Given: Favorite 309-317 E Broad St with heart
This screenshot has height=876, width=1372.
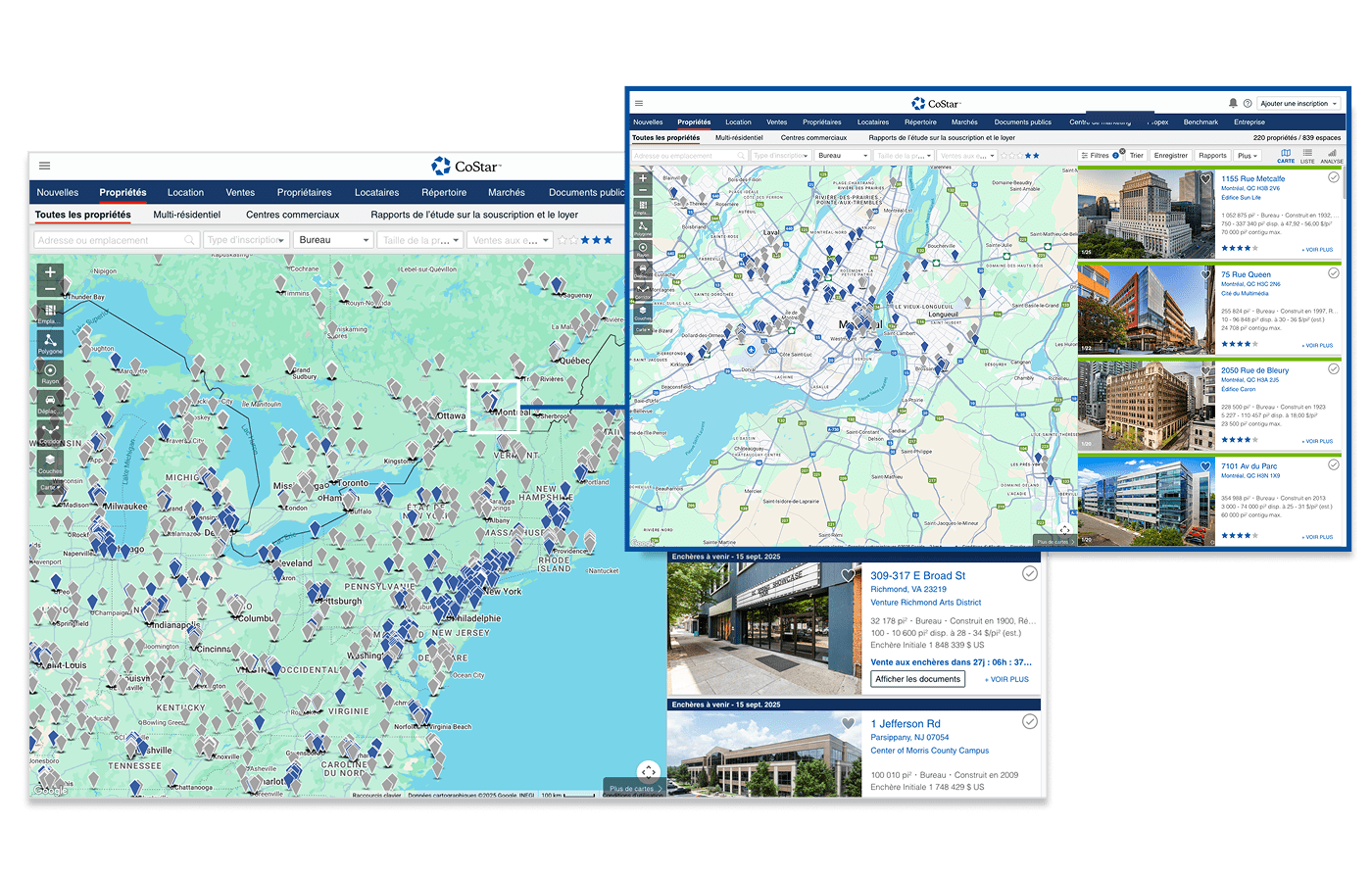Looking at the screenshot, I should click(848, 576).
